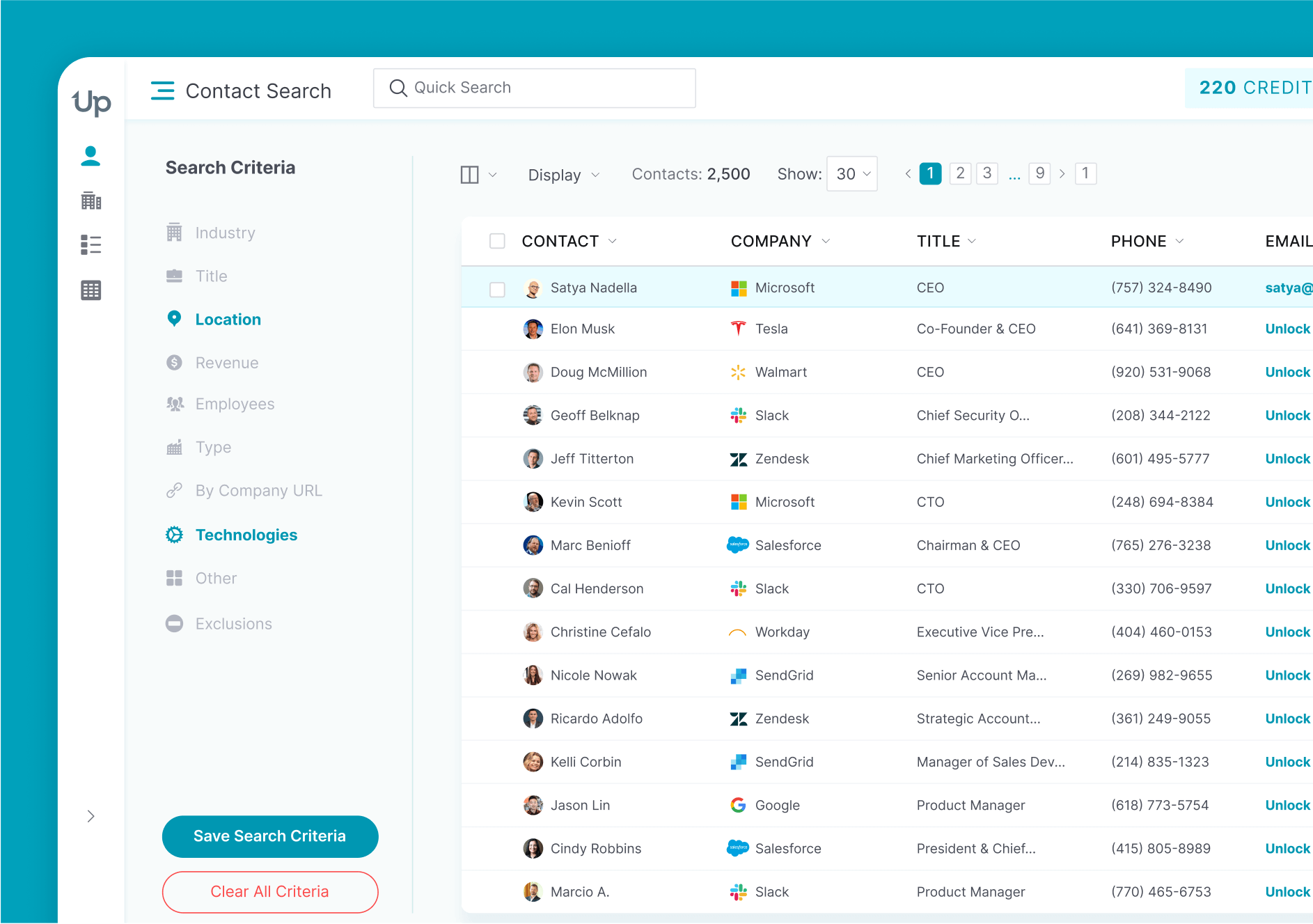Viewport: 1313px width, 924px height.
Task: Click Elon Musk's avatar
Action: (533, 329)
